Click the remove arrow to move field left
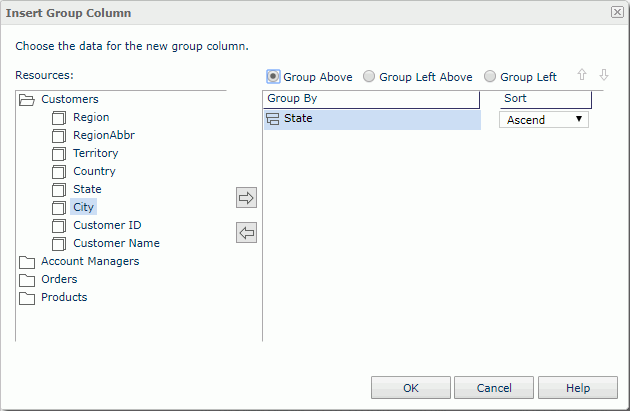This screenshot has width=630, height=411. click(246, 233)
